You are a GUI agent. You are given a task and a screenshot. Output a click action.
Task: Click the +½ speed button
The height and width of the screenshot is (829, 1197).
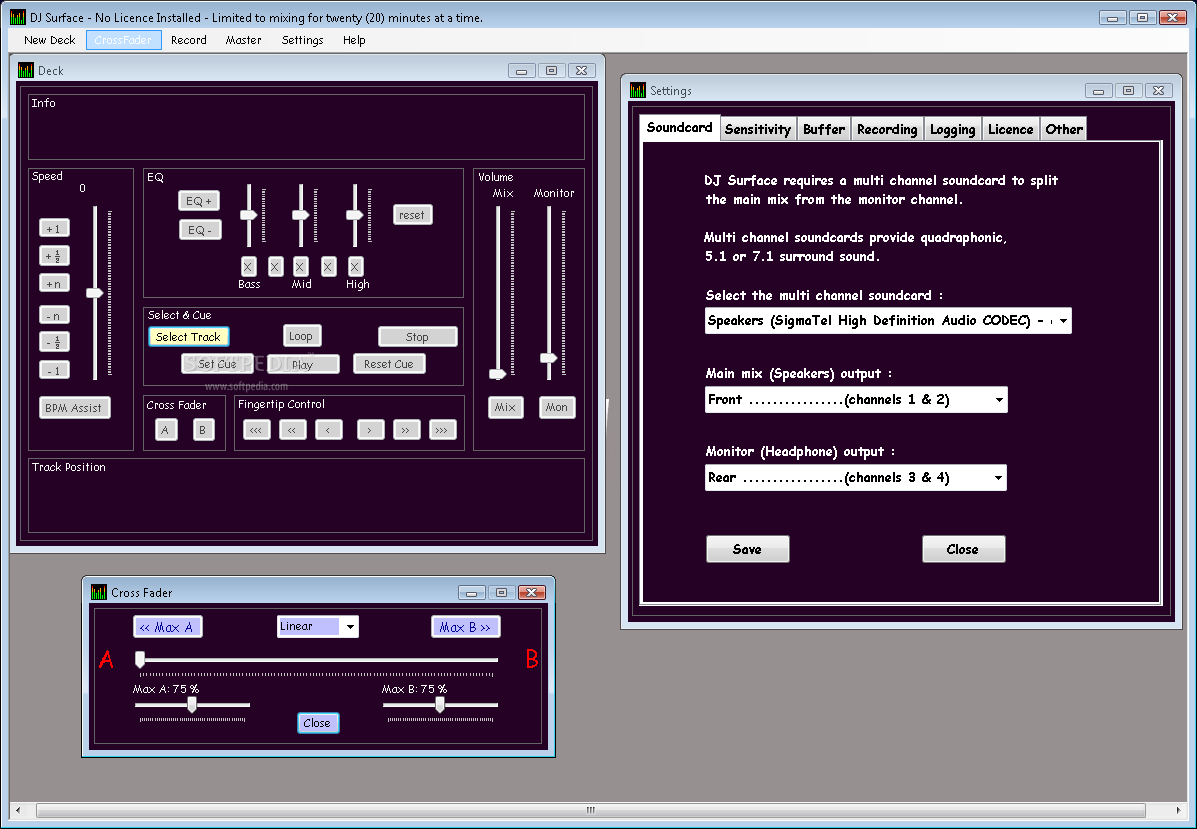click(x=53, y=256)
